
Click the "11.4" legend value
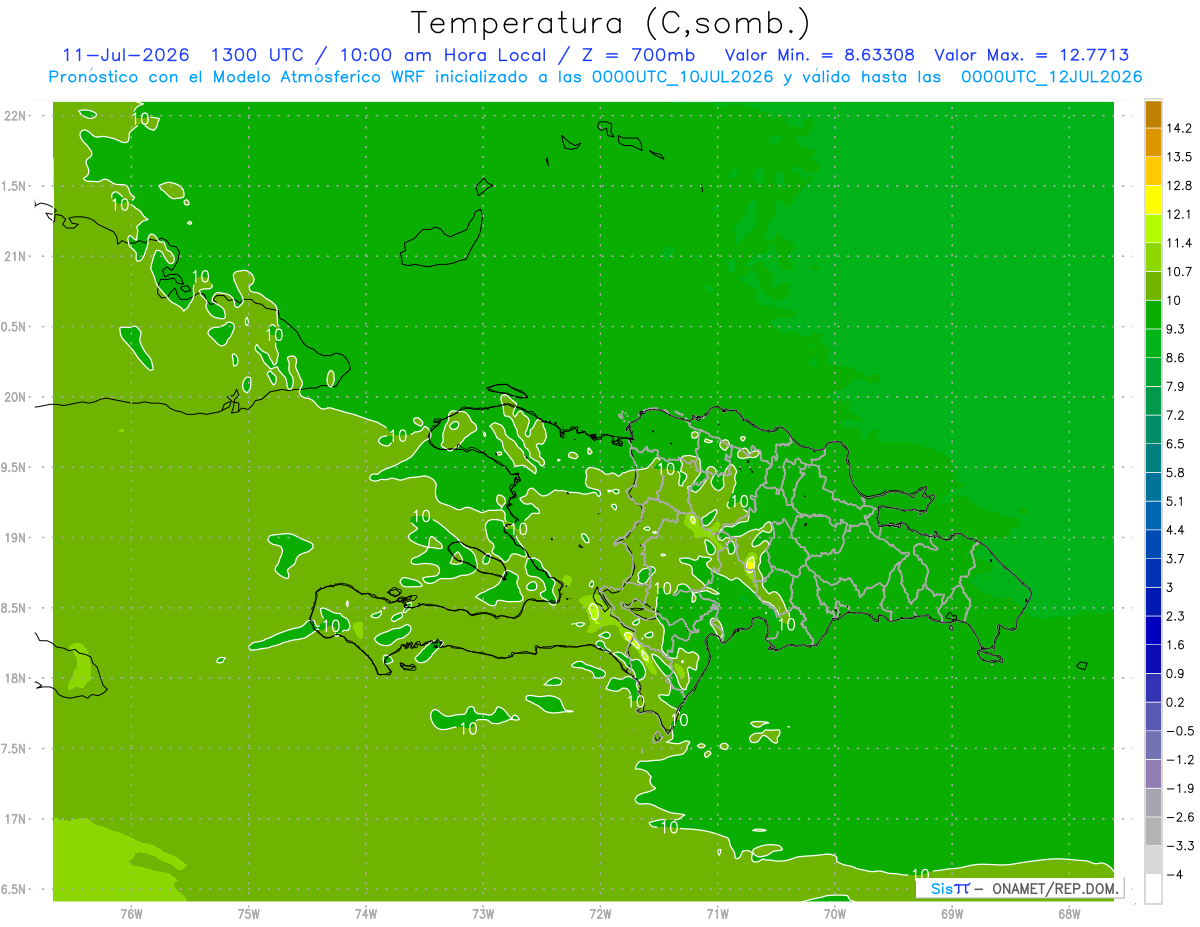click(1178, 243)
